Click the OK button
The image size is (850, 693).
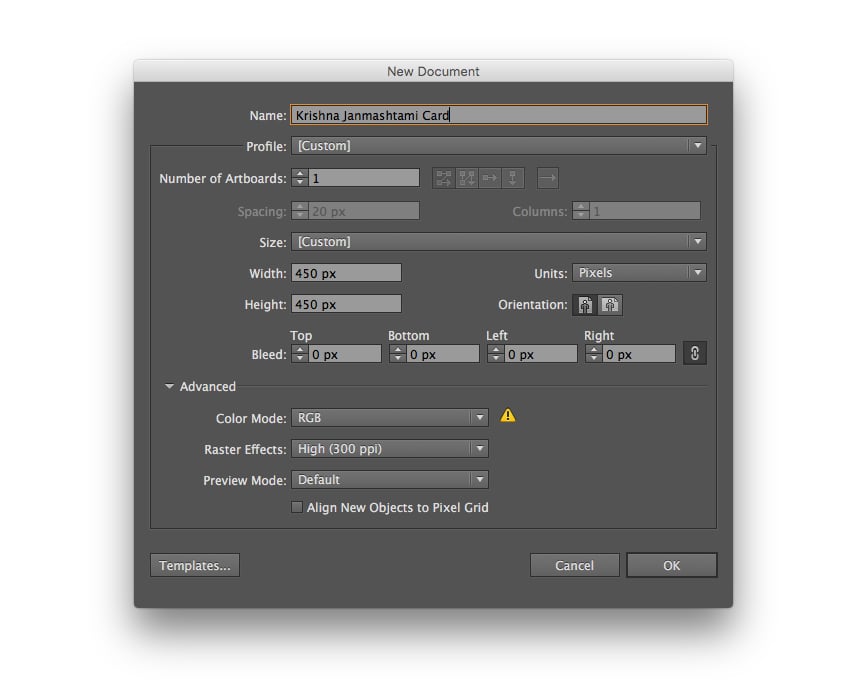pyautogui.click(x=671, y=565)
